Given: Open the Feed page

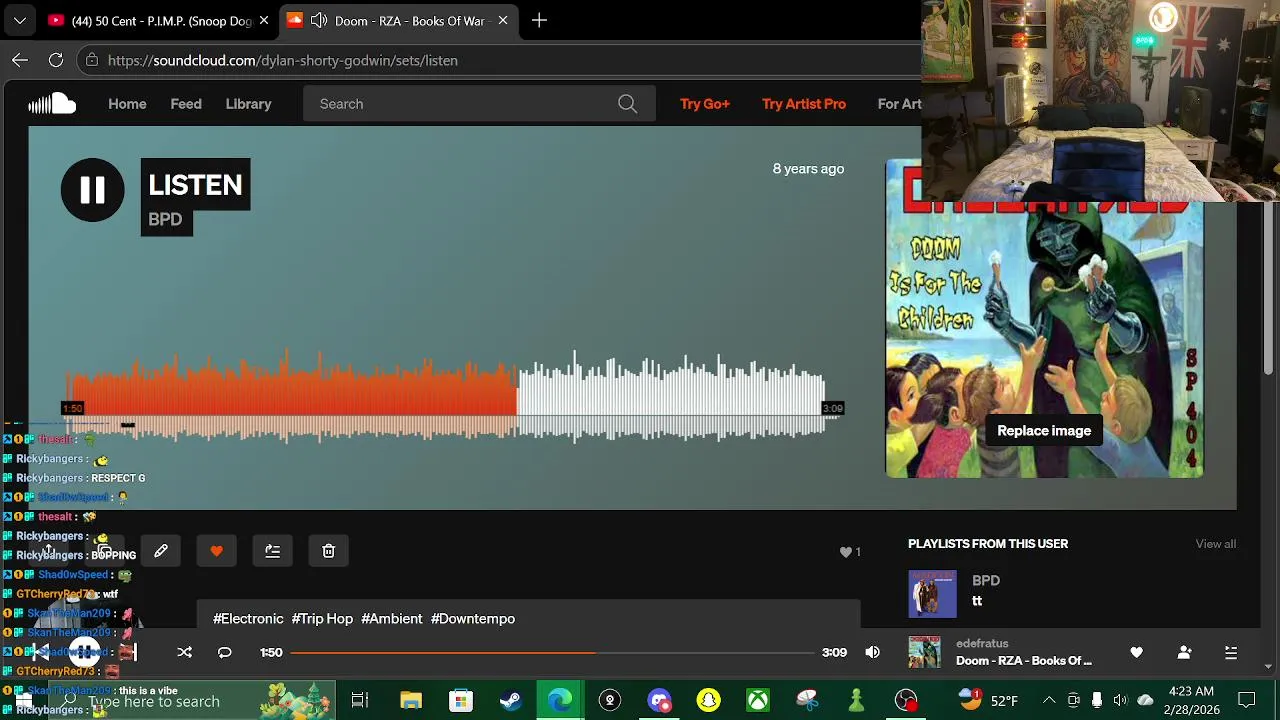Looking at the screenshot, I should click(186, 104).
